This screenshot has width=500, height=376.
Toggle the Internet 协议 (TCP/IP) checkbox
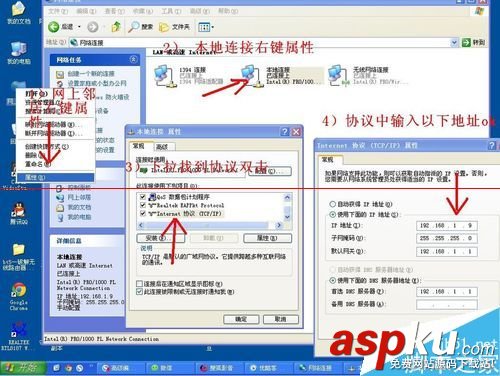[143, 213]
